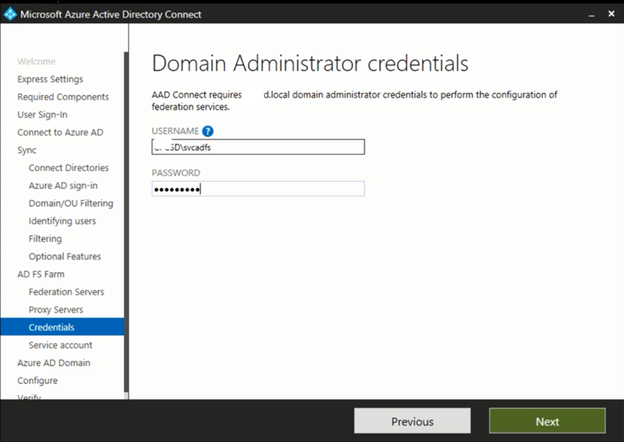
Task: Click the sidebar vertical scrollbar
Action: (126, 223)
